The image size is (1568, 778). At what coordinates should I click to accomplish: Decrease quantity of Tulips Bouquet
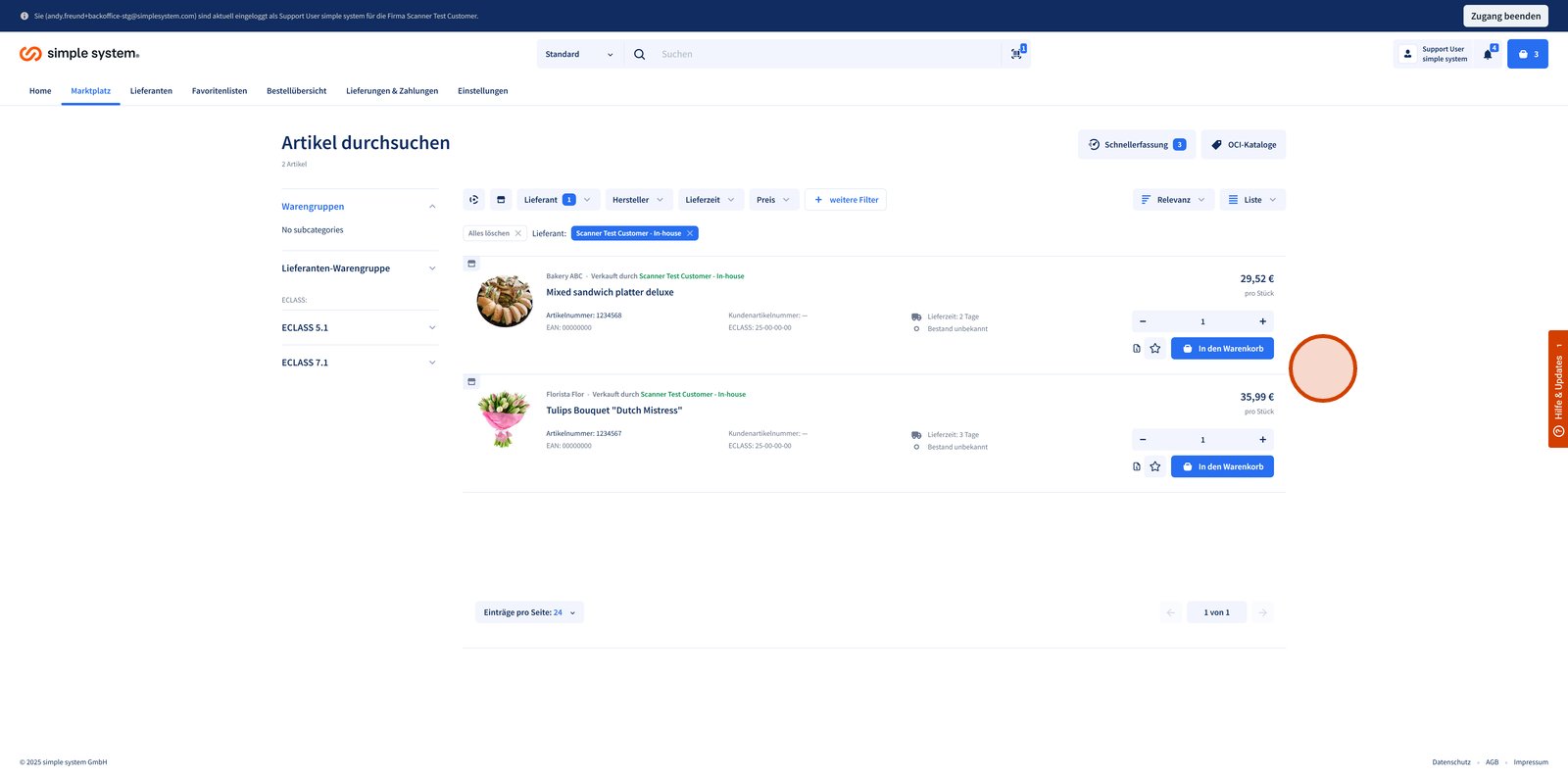point(1143,440)
